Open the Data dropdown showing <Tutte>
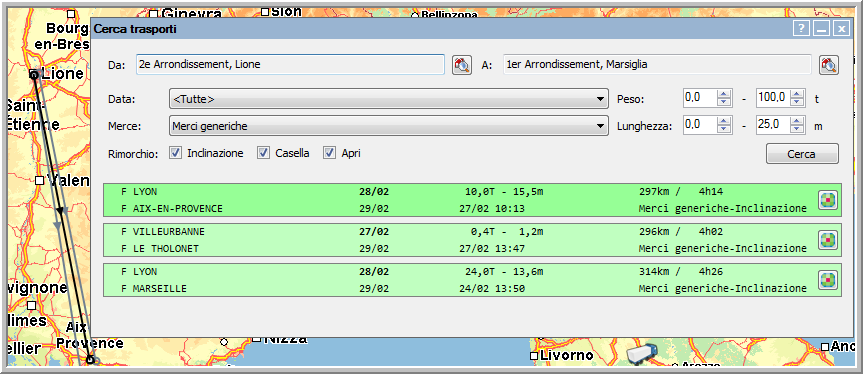This screenshot has height=374, width=863. coord(389,99)
